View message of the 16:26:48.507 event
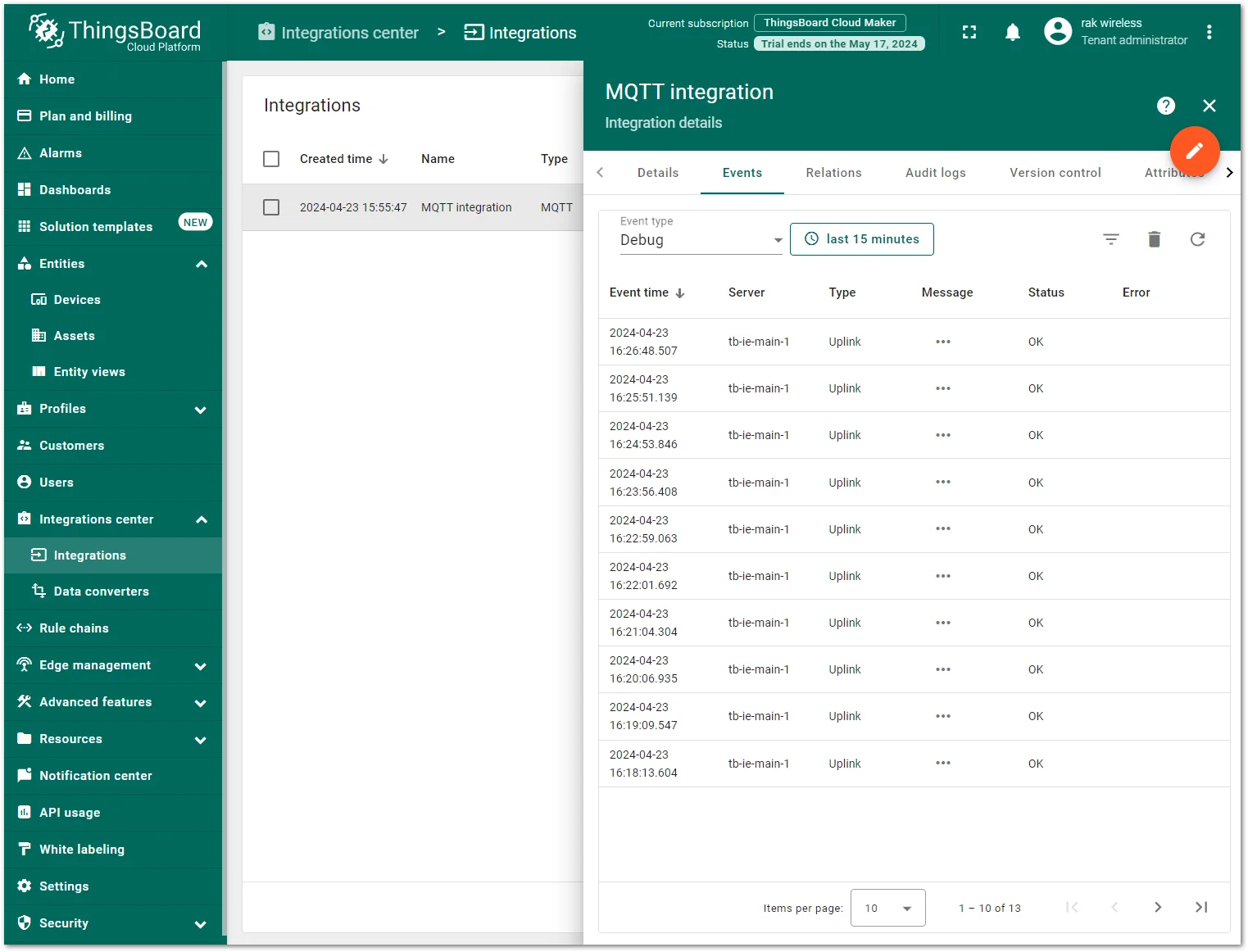Image resolution: width=1248 pixels, height=952 pixels. [943, 342]
